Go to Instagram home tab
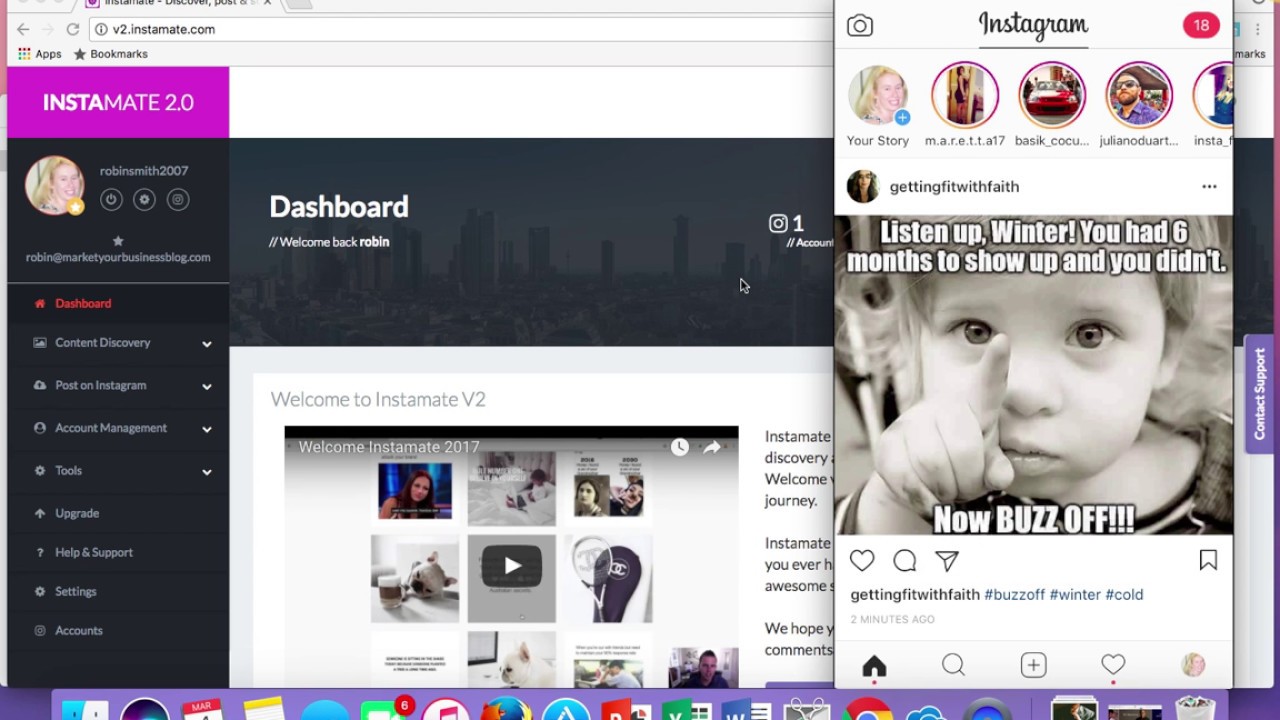The height and width of the screenshot is (720, 1280). pyautogui.click(x=874, y=666)
